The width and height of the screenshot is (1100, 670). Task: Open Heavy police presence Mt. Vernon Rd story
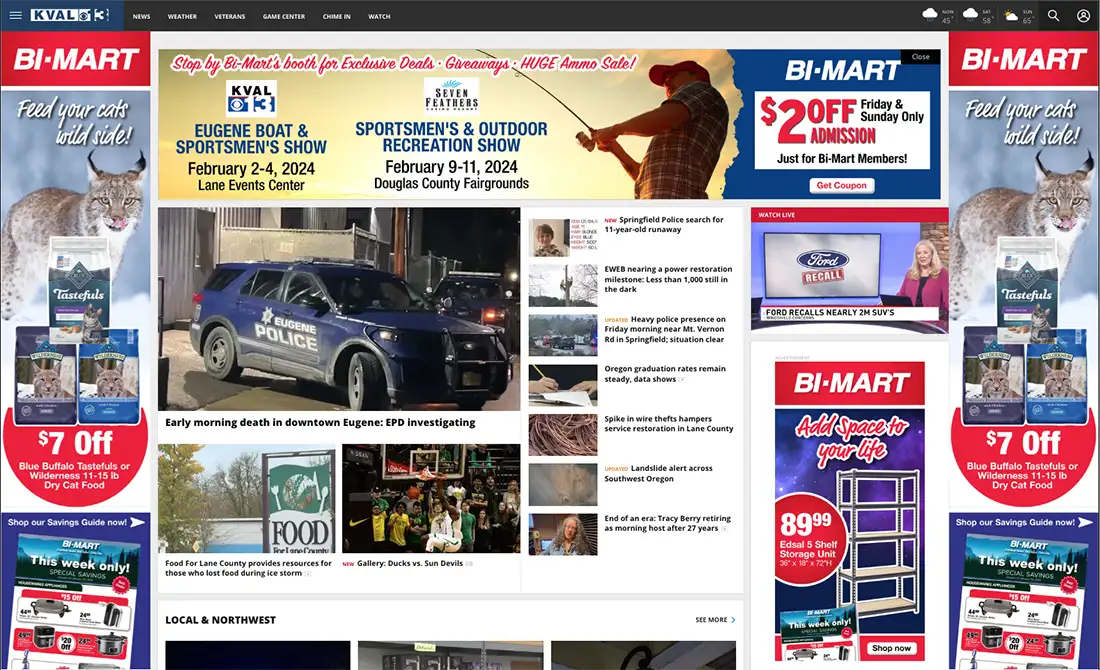coord(665,329)
